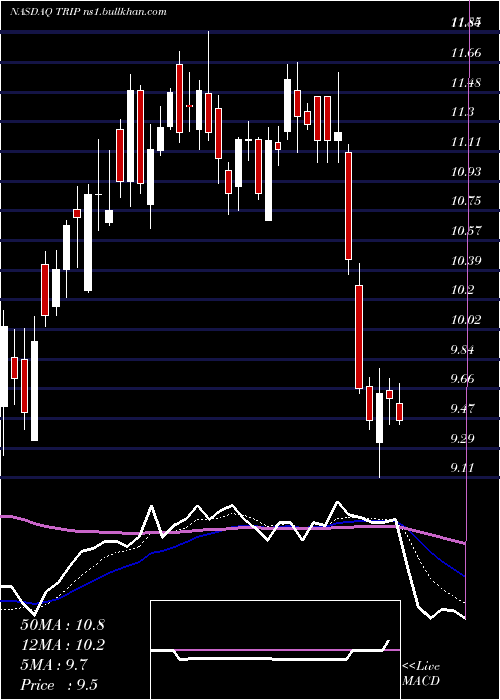
Task: Click the 11.66 price axis label
Action: click(x=466, y=53)
